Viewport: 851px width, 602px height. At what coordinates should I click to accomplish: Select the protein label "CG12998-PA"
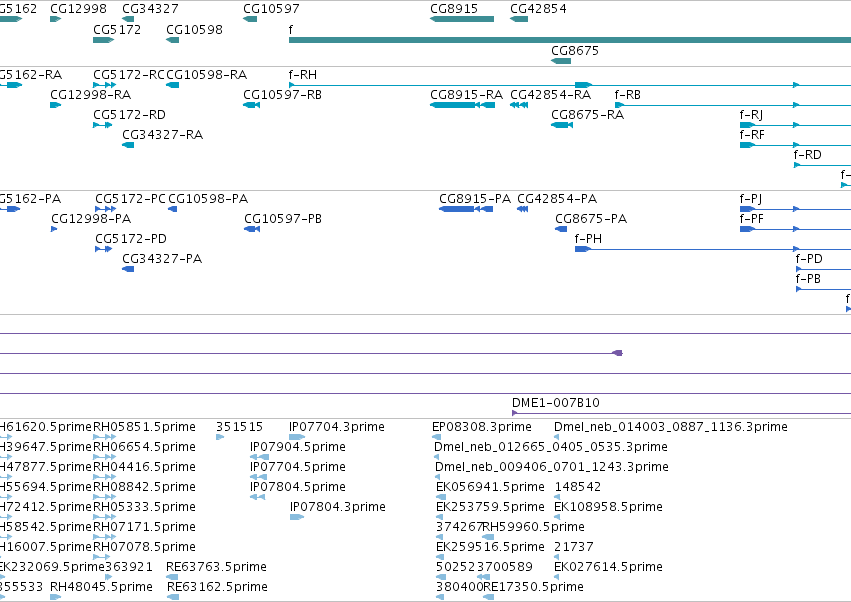pos(91,219)
